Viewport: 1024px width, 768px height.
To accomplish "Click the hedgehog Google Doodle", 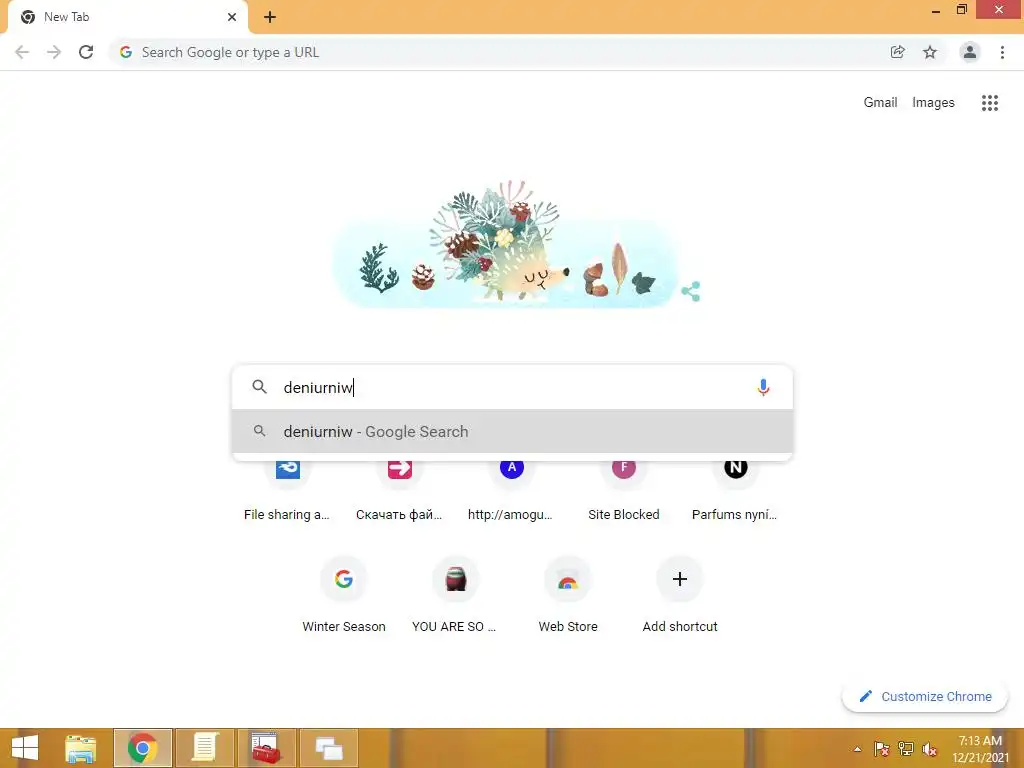I will pyautogui.click(x=506, y=245).
